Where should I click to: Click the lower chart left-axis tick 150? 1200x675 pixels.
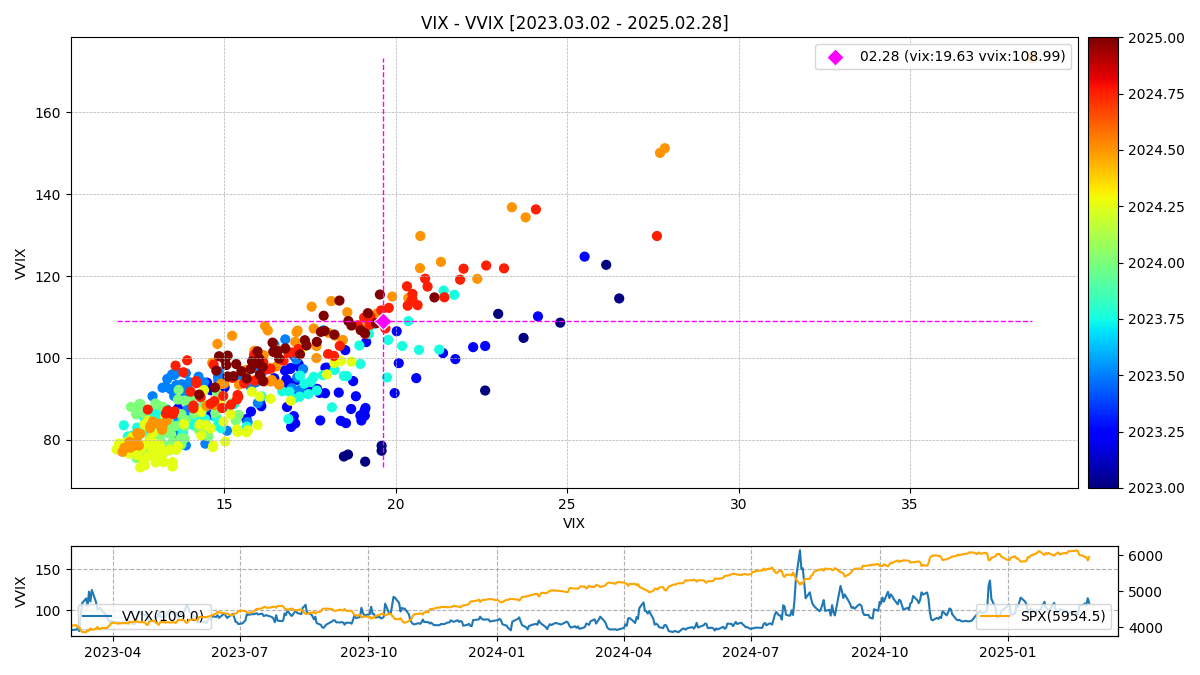50,570
